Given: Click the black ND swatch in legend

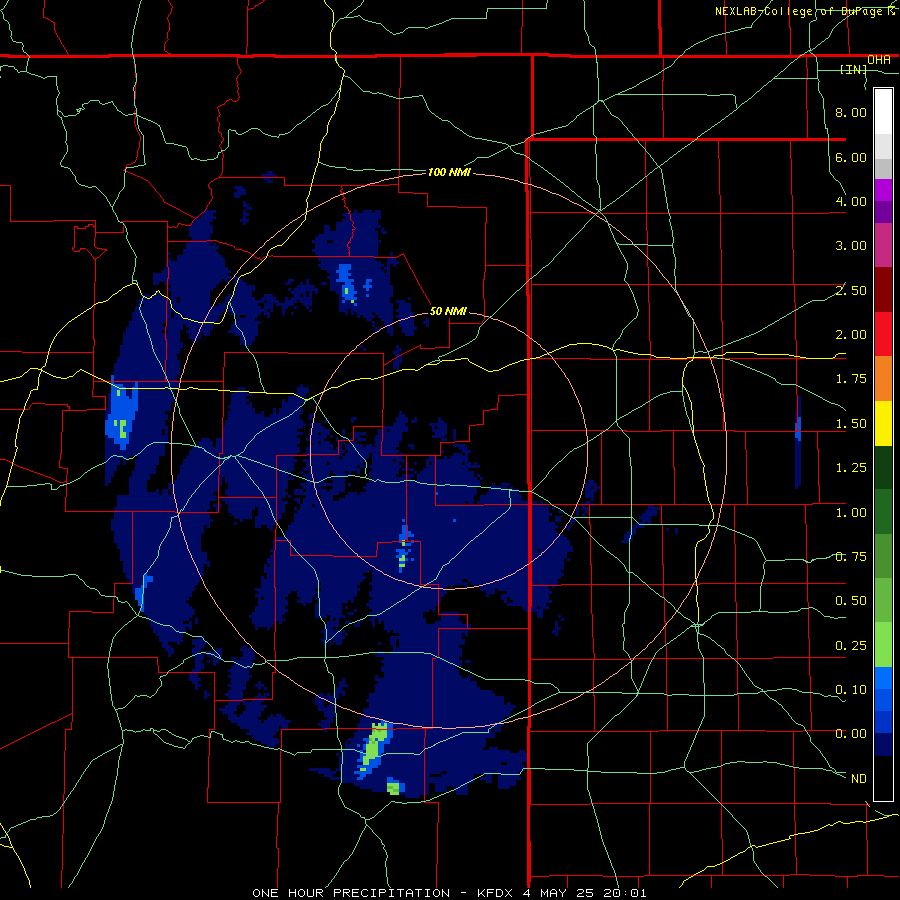Looking at the screenshot, I should [883, 778].
